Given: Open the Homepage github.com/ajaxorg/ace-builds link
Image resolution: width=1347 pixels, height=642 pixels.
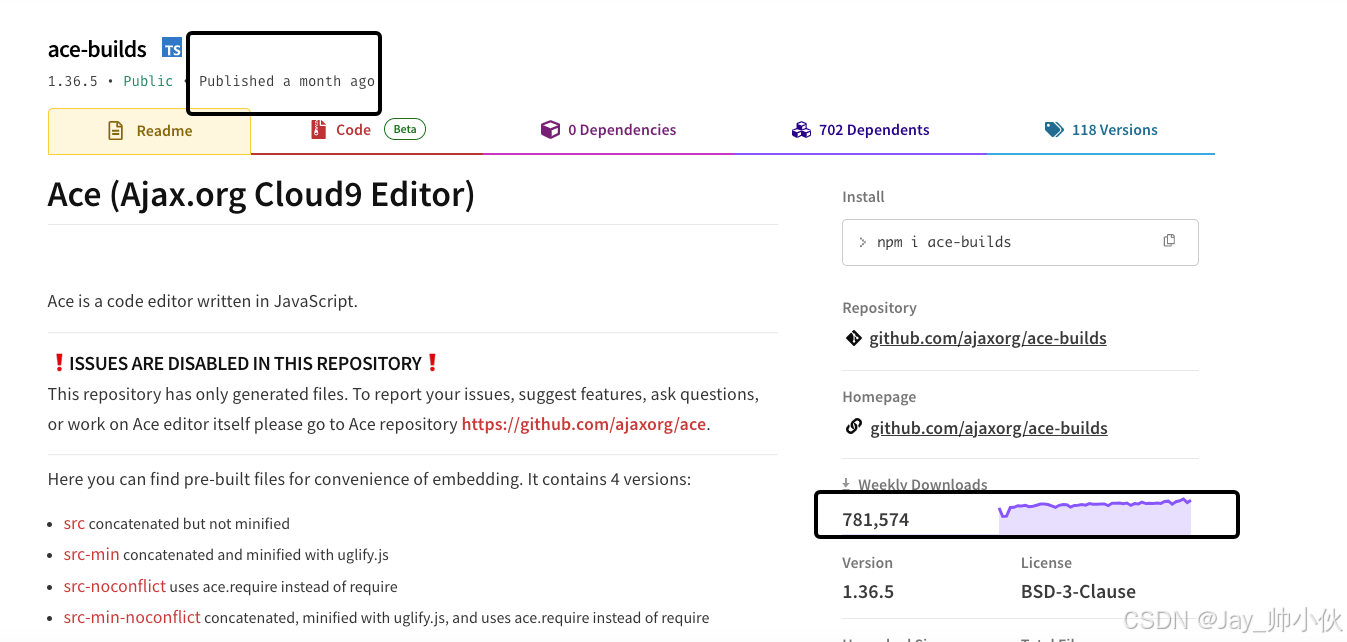Looking at the screenshot, I should pyautogui.click(x=989, y=428).
